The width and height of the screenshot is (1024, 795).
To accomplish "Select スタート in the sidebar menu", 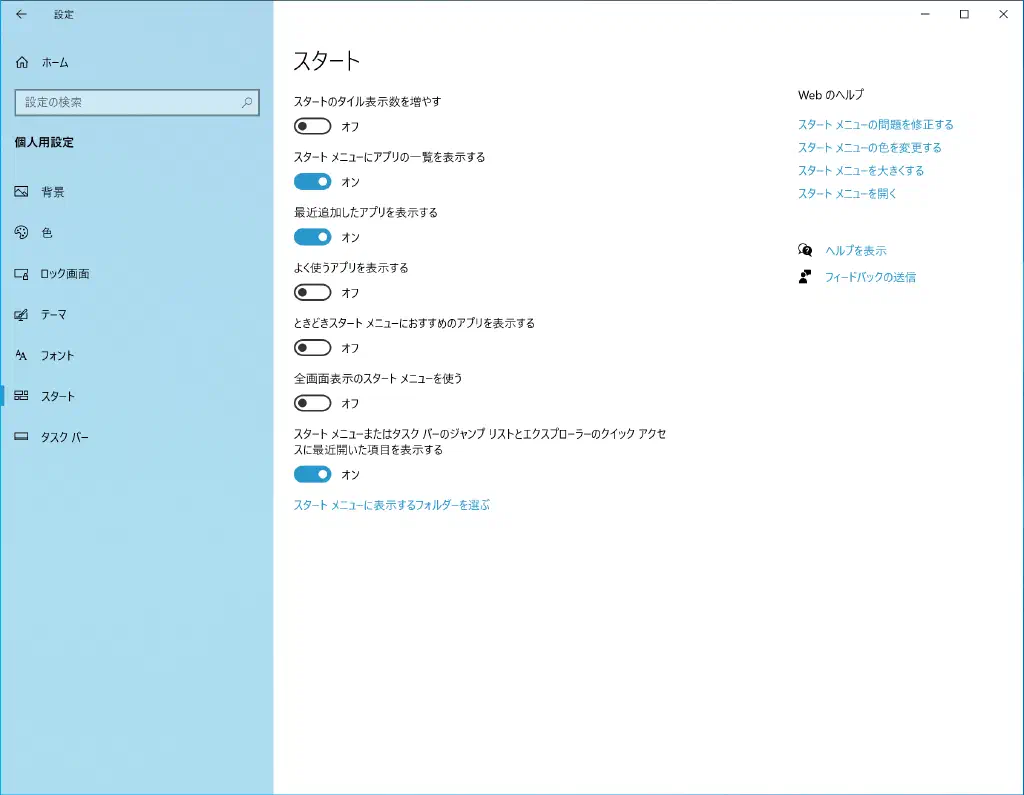I will click(58, 397).
